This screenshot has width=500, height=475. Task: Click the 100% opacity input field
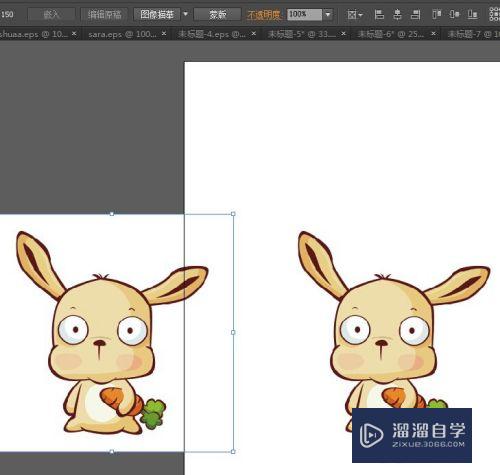[x=305, y=15]
